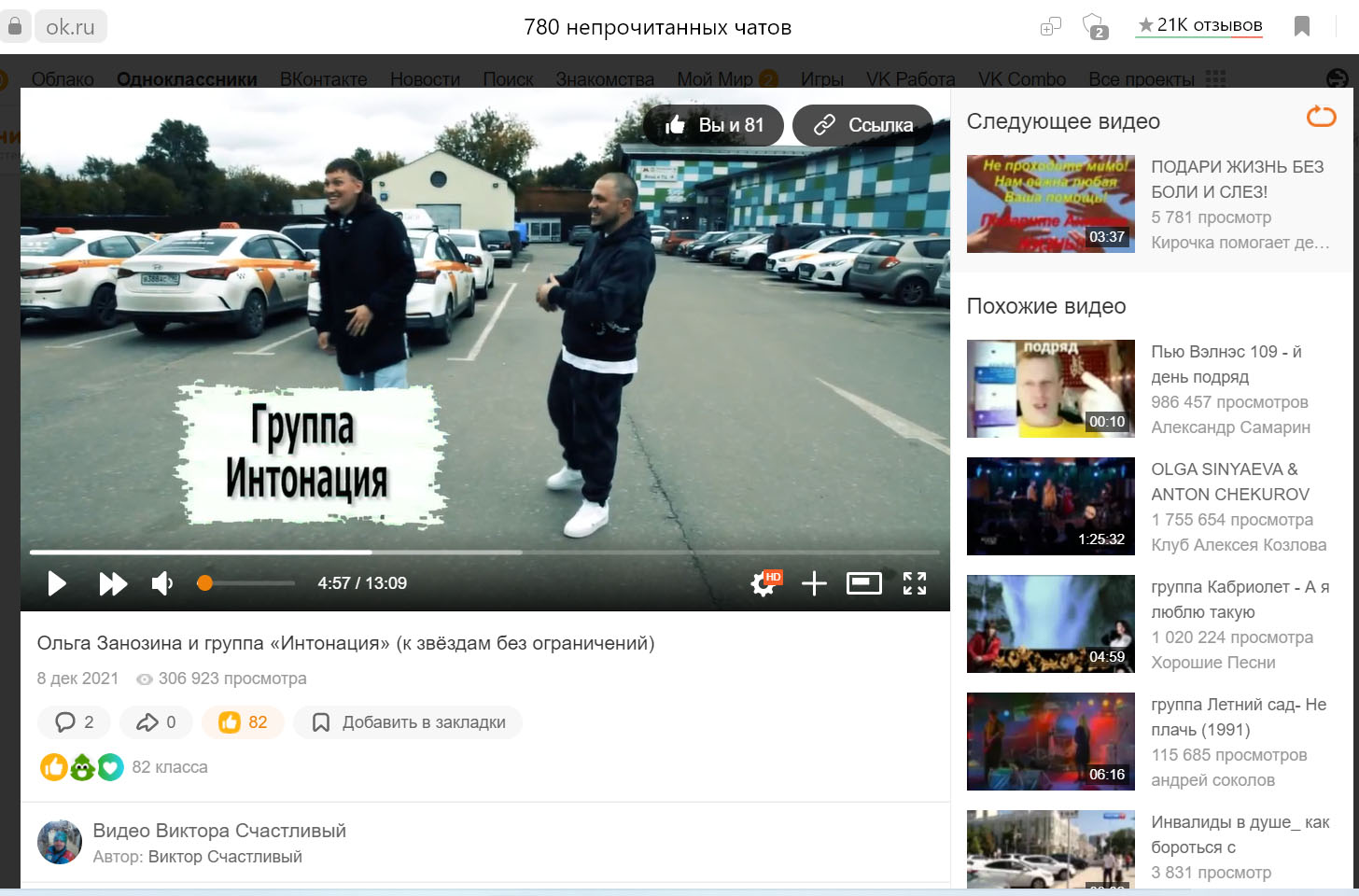Open comments counter with 2 comments
Viewport: 1359px width, 896px height.
[x=75, y=722]
